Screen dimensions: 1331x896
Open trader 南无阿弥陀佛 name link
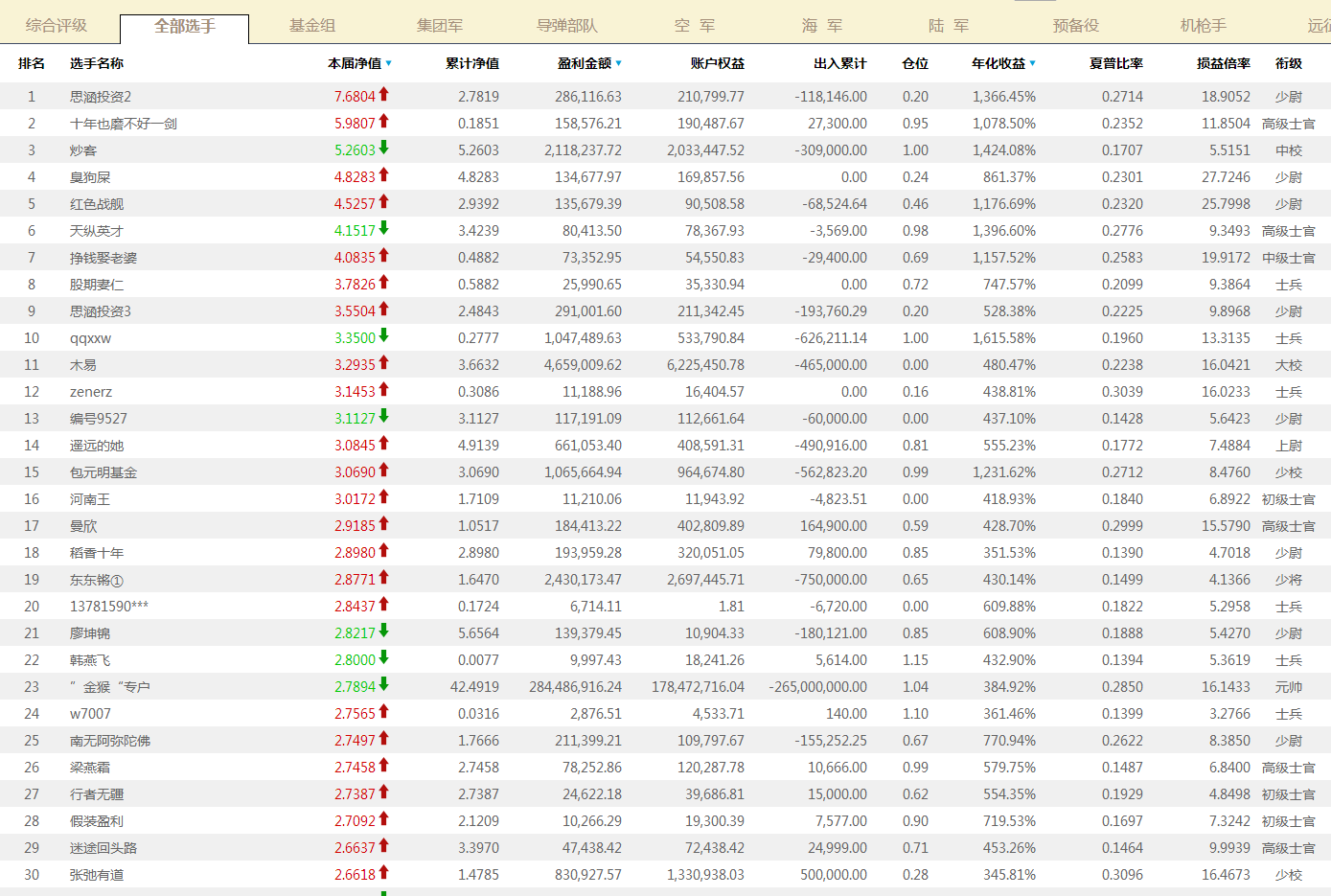point(110,741)
